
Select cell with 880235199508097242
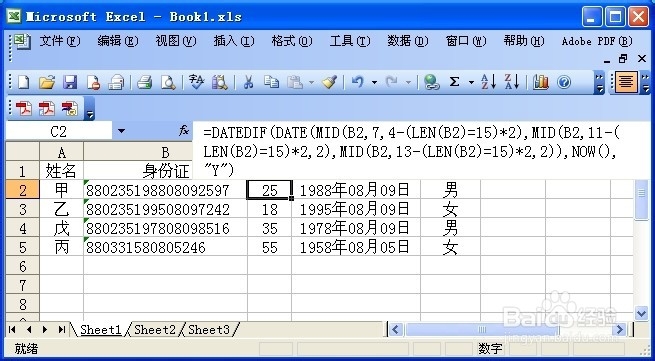click(165, 209)
